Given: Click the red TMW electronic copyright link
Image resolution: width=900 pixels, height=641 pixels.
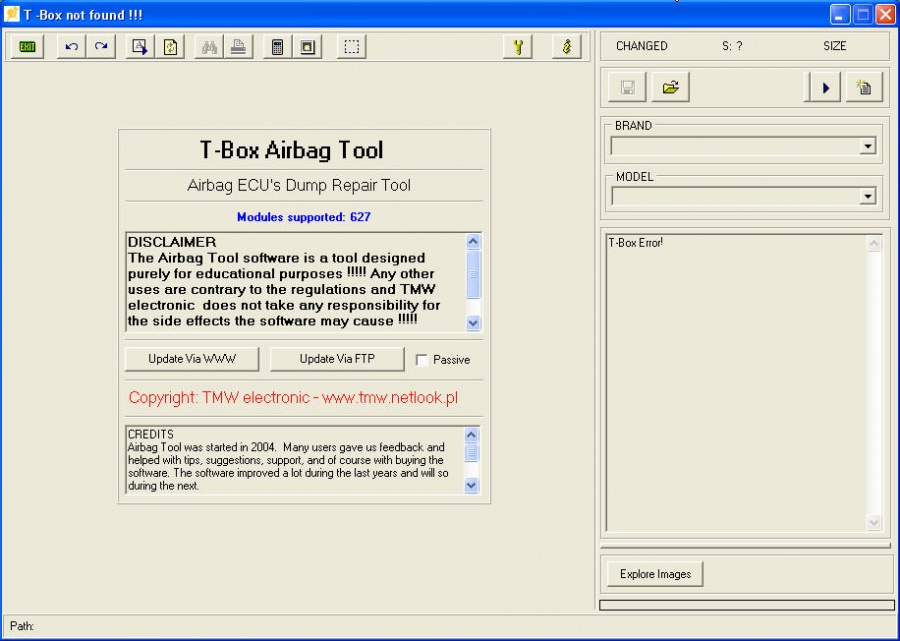Looking at the screenshot, I should (x=293, y=398).
